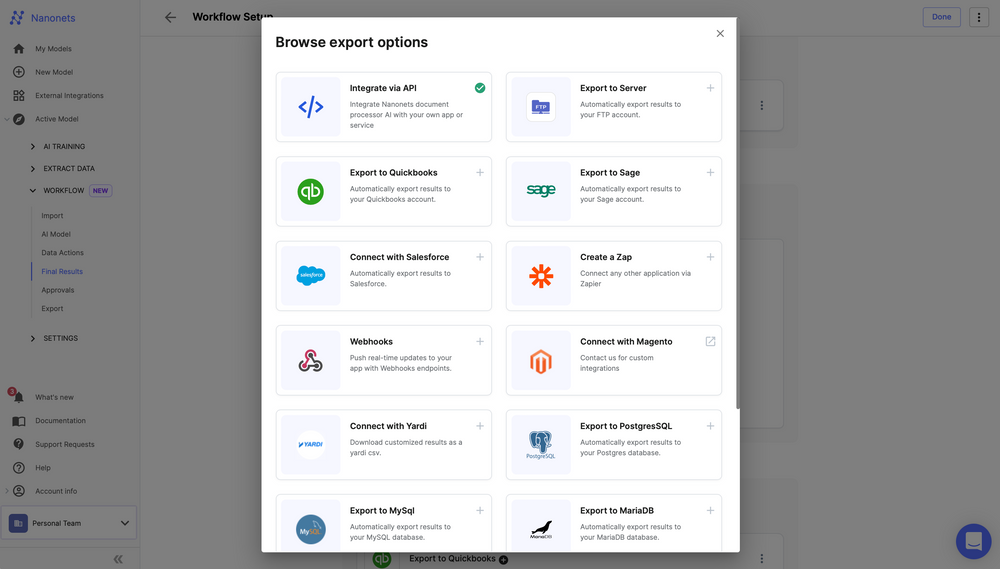Click the Magento logo icon
This screenshot has height=569, width=1000.
point(541,361)
